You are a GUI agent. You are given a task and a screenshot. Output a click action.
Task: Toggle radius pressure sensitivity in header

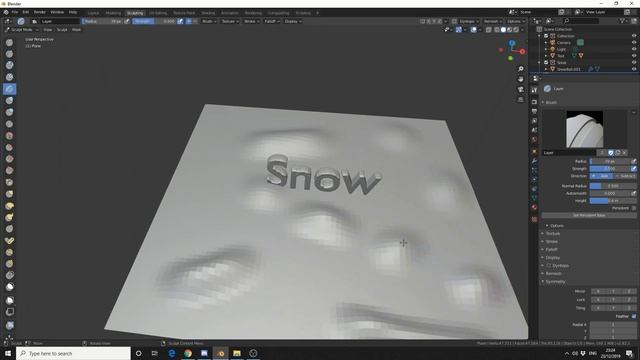click(x=127, y=21)
